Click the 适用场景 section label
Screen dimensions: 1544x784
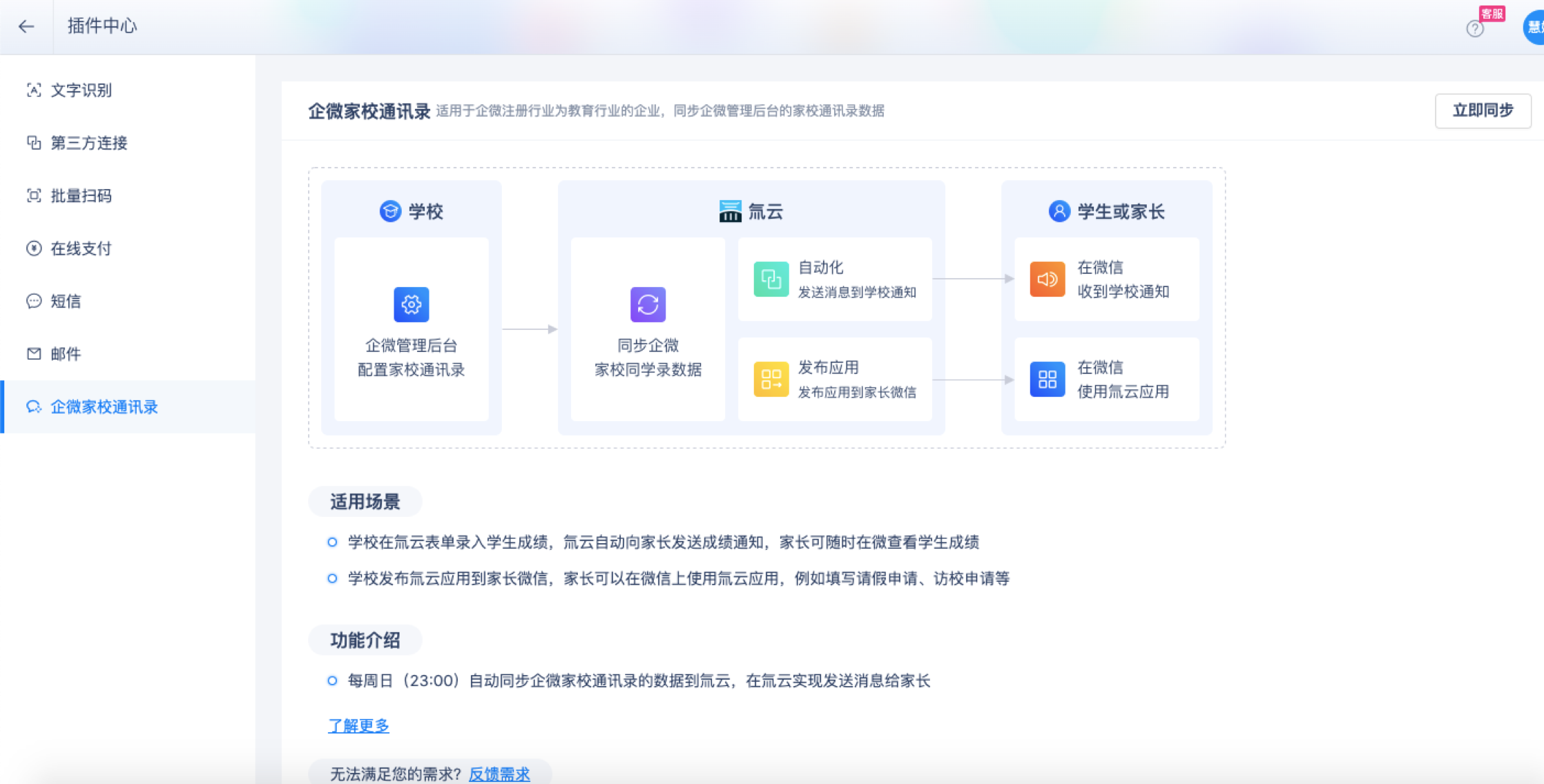pos(365,502)
